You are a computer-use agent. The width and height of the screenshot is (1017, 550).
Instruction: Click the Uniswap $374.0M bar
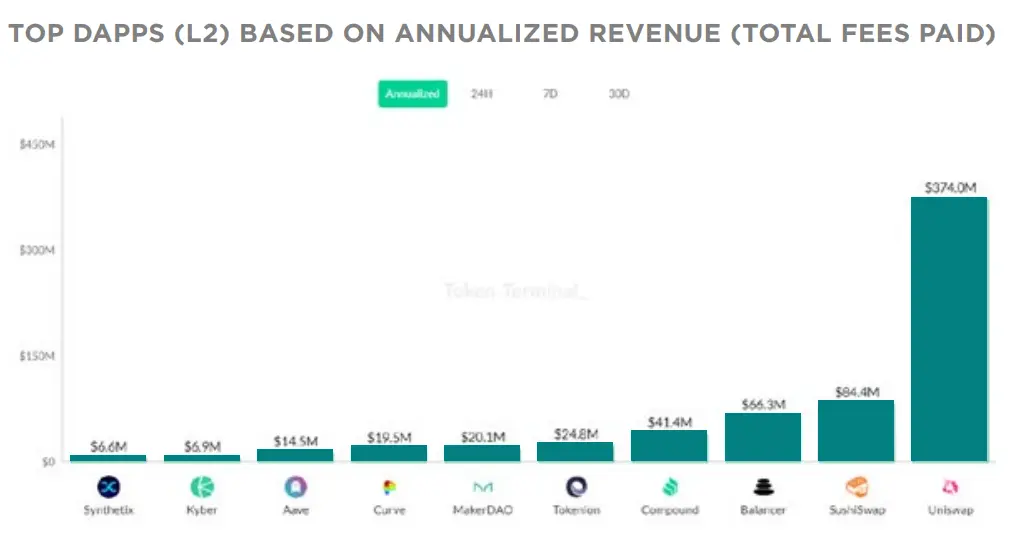coord(949,329)
